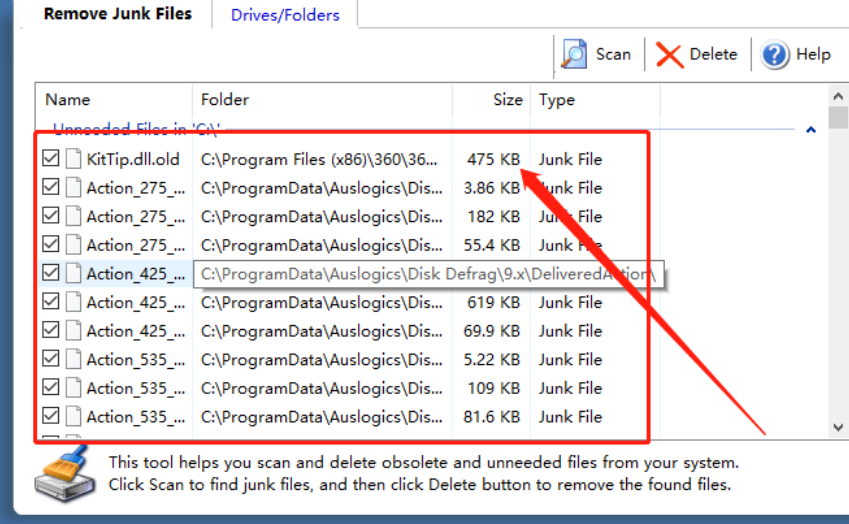The image size is (849, 524).
Task: Click the folder path in the 109 KB row
Action: coord(322,389)
